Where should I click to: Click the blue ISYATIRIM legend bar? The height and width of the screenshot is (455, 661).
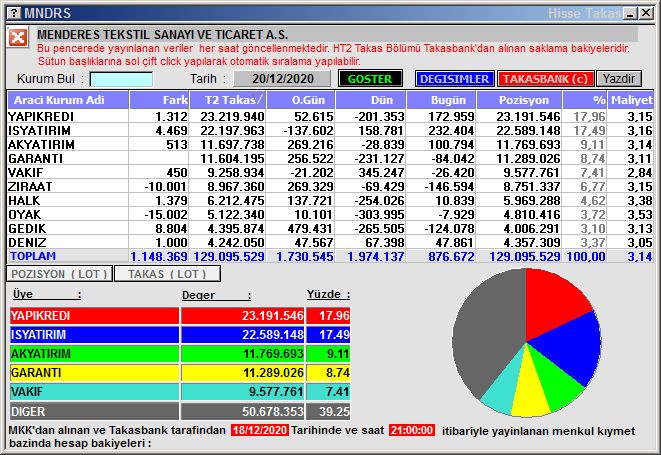pyautogui.click(x=94, y=335)
